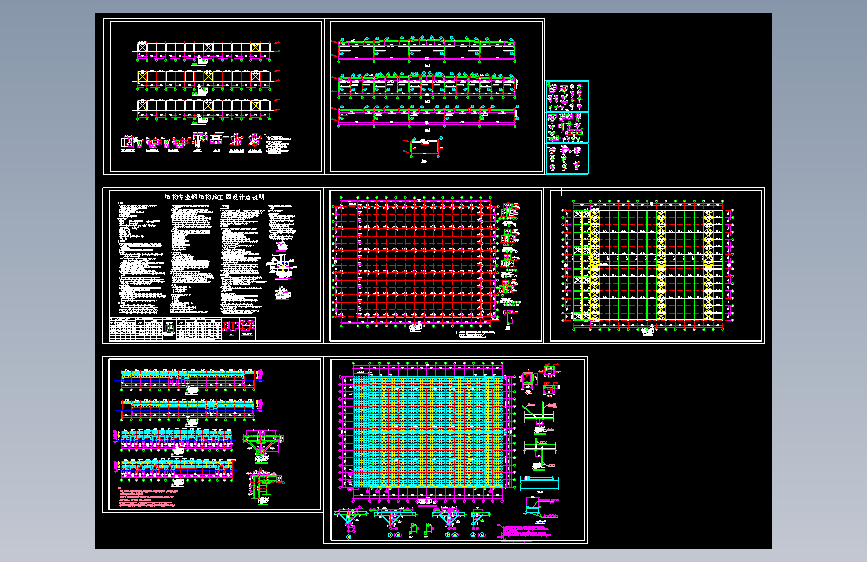Viewport: 867px width, 562px height.
Task: Select the cyan and magenta wall elevations sheet
Action: pyautogui.click(x=213, y=434)
